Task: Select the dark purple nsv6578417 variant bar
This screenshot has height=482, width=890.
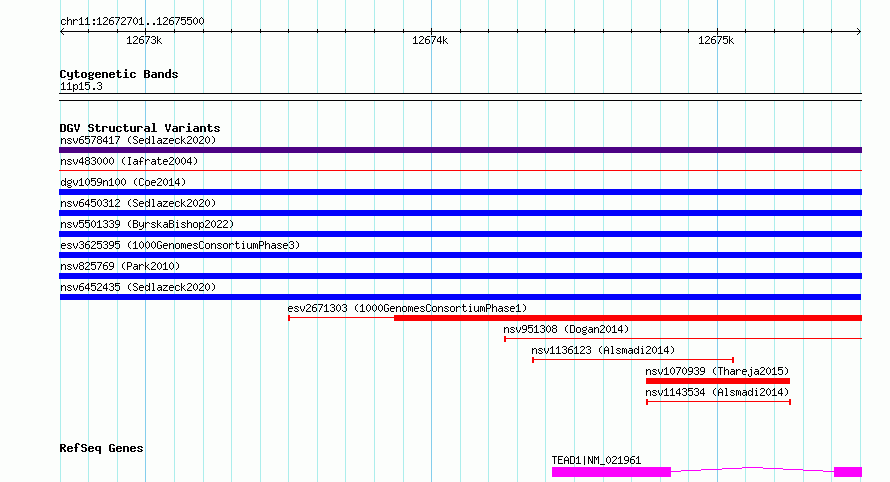Action: click(460, 150)
